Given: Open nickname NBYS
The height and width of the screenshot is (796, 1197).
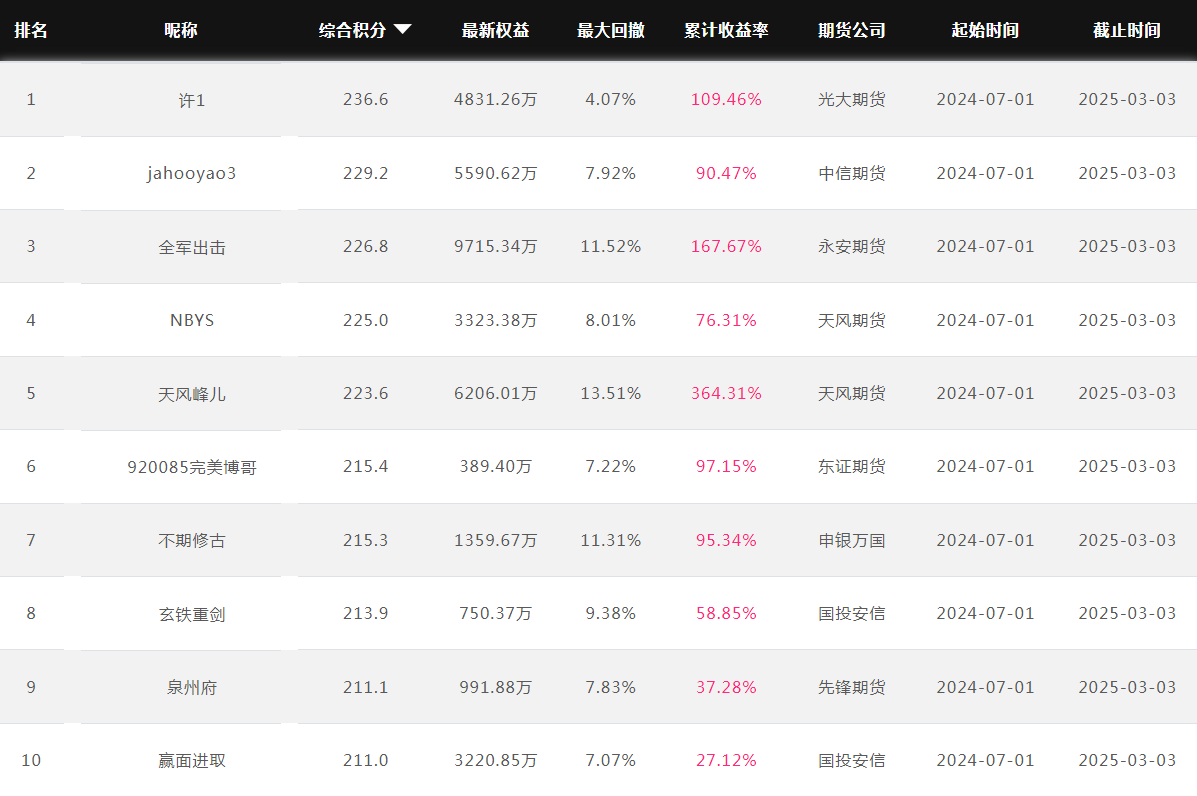Looking at the screenshot, I should pyautogui.click(x=192, y=321).
